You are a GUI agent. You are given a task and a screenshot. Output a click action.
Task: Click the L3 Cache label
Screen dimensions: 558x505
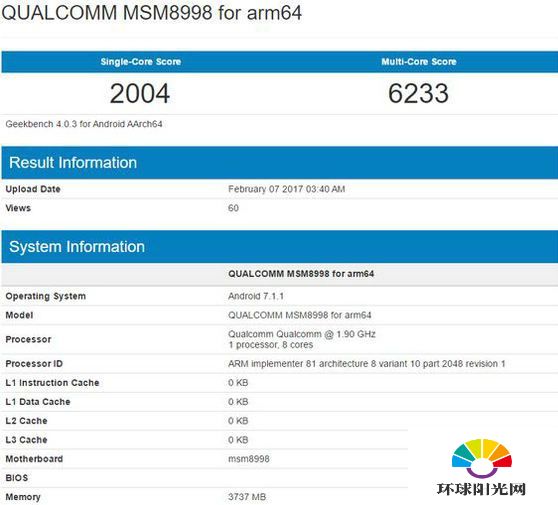26,440
